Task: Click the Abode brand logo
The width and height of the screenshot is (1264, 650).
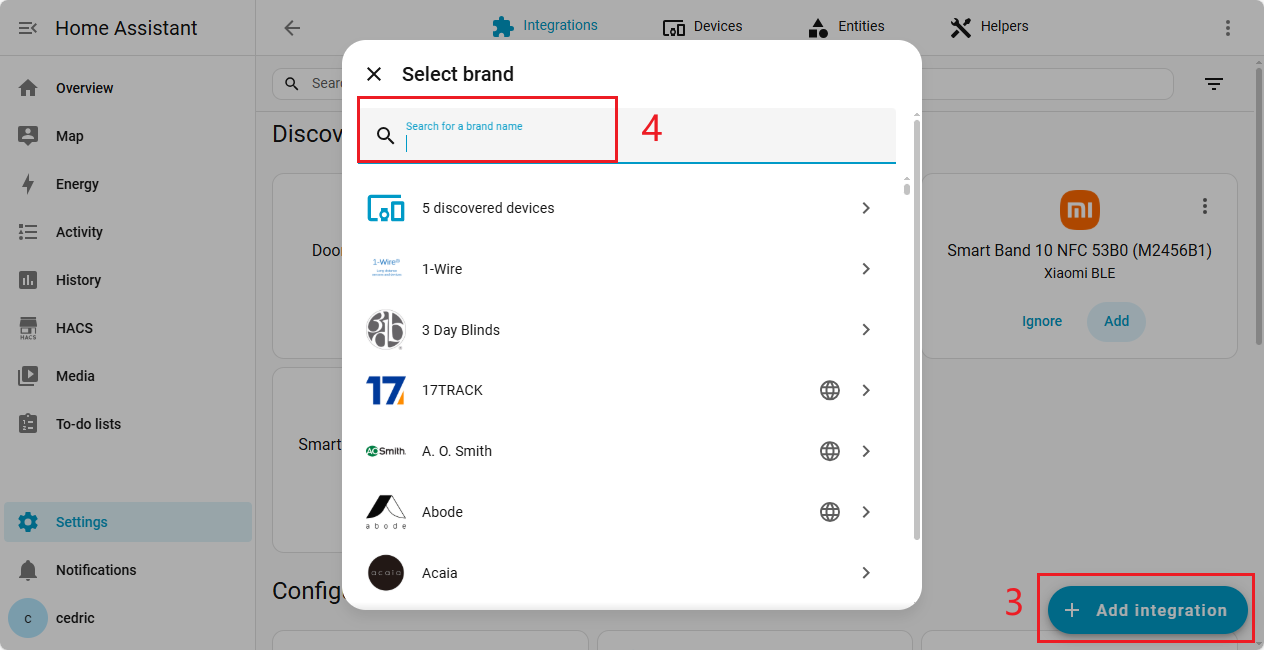Action: click(386, 512)
